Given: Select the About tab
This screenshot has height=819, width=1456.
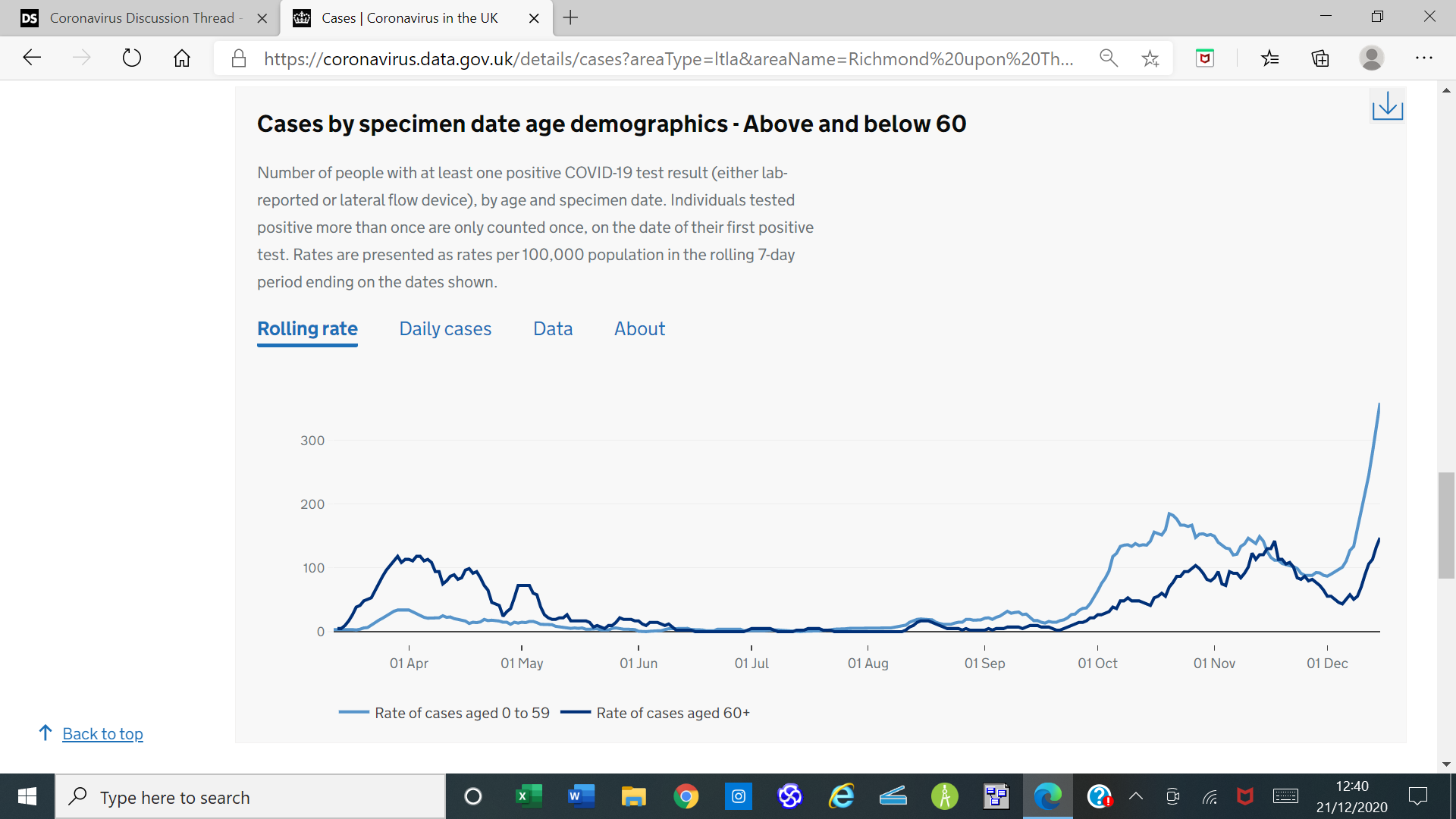Looking at the screenshot, I should tap(639, 329).
